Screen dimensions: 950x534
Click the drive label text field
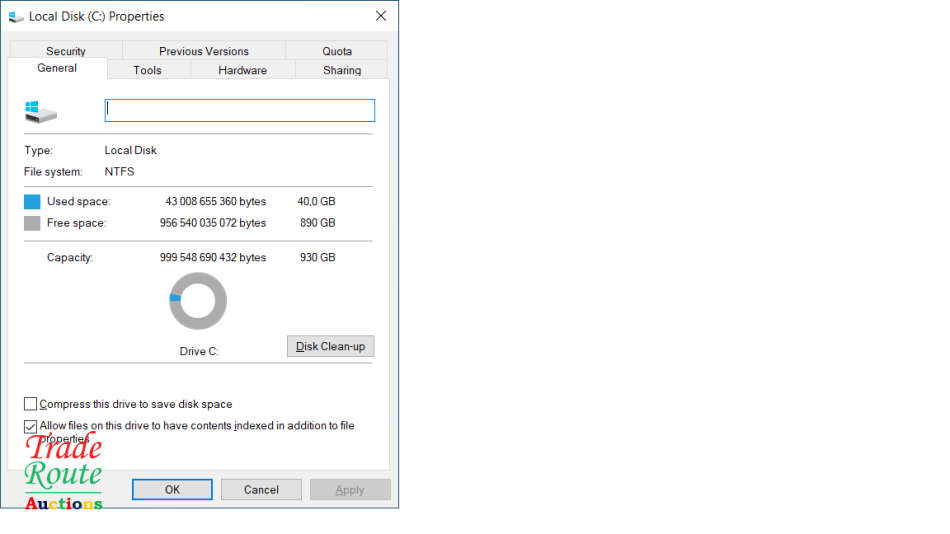tap(240, 110)
